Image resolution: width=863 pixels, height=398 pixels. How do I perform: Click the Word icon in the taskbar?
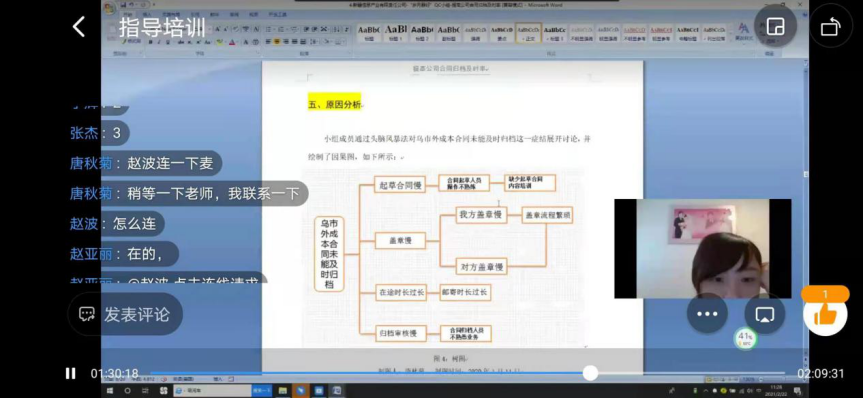point(337,391)
